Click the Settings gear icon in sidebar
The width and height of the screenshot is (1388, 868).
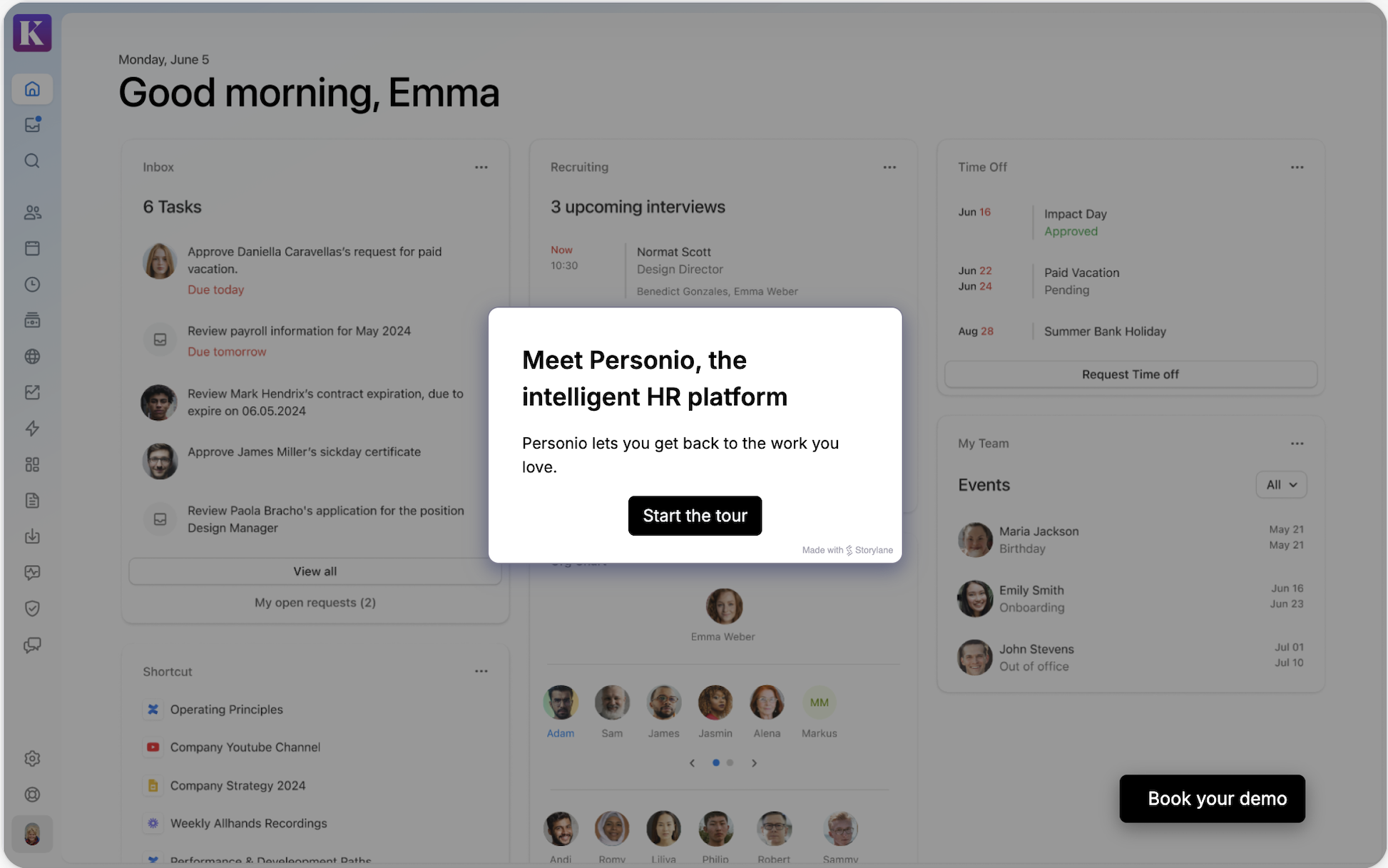[x=32, y=758]
